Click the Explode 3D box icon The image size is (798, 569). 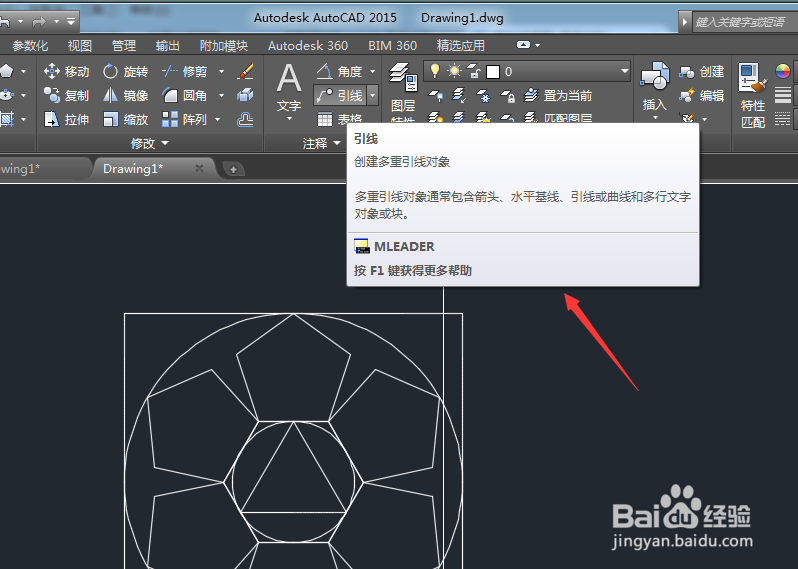point(245,95)
